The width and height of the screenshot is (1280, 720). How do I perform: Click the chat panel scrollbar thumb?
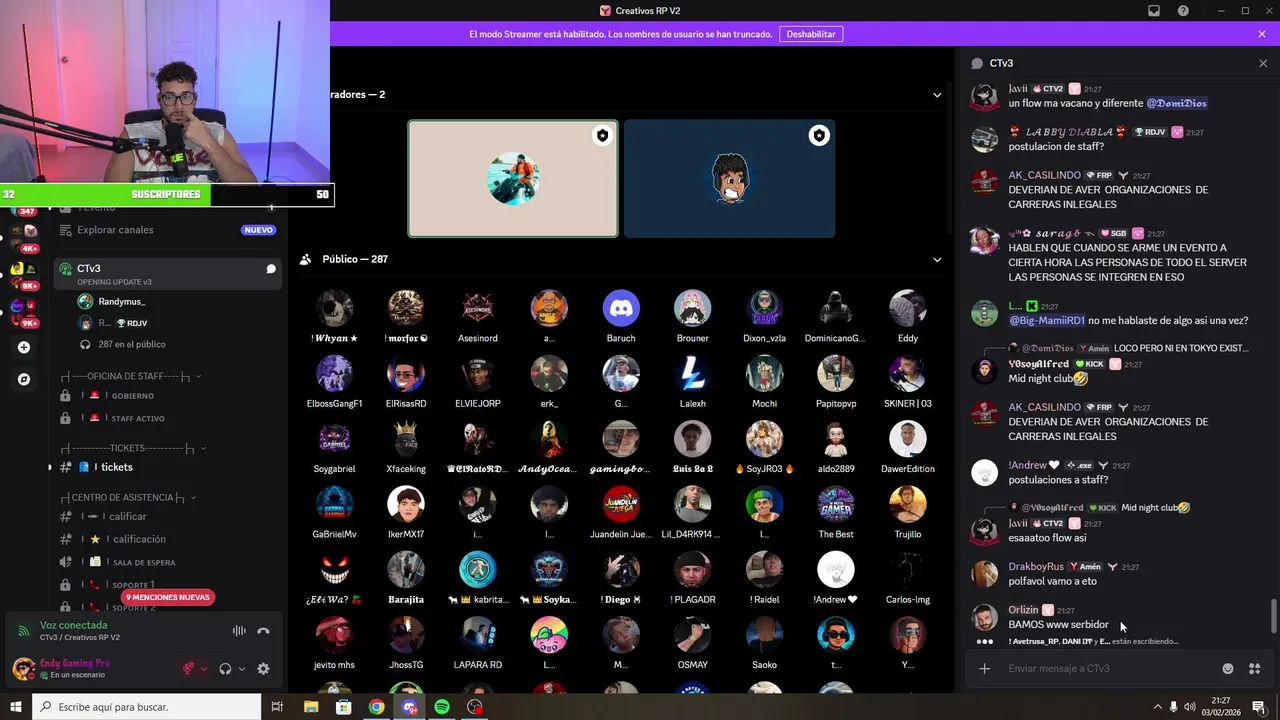[x=1273, y=616]
